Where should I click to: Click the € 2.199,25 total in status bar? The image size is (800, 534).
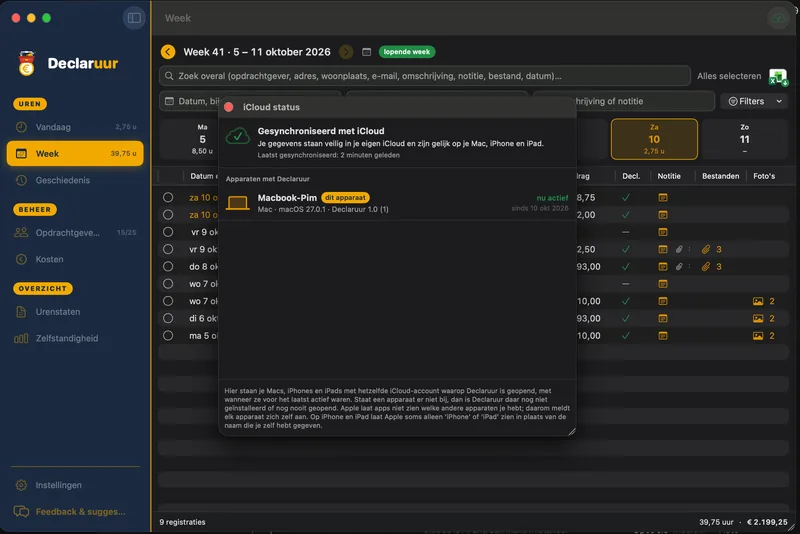(x=767, y=522)
